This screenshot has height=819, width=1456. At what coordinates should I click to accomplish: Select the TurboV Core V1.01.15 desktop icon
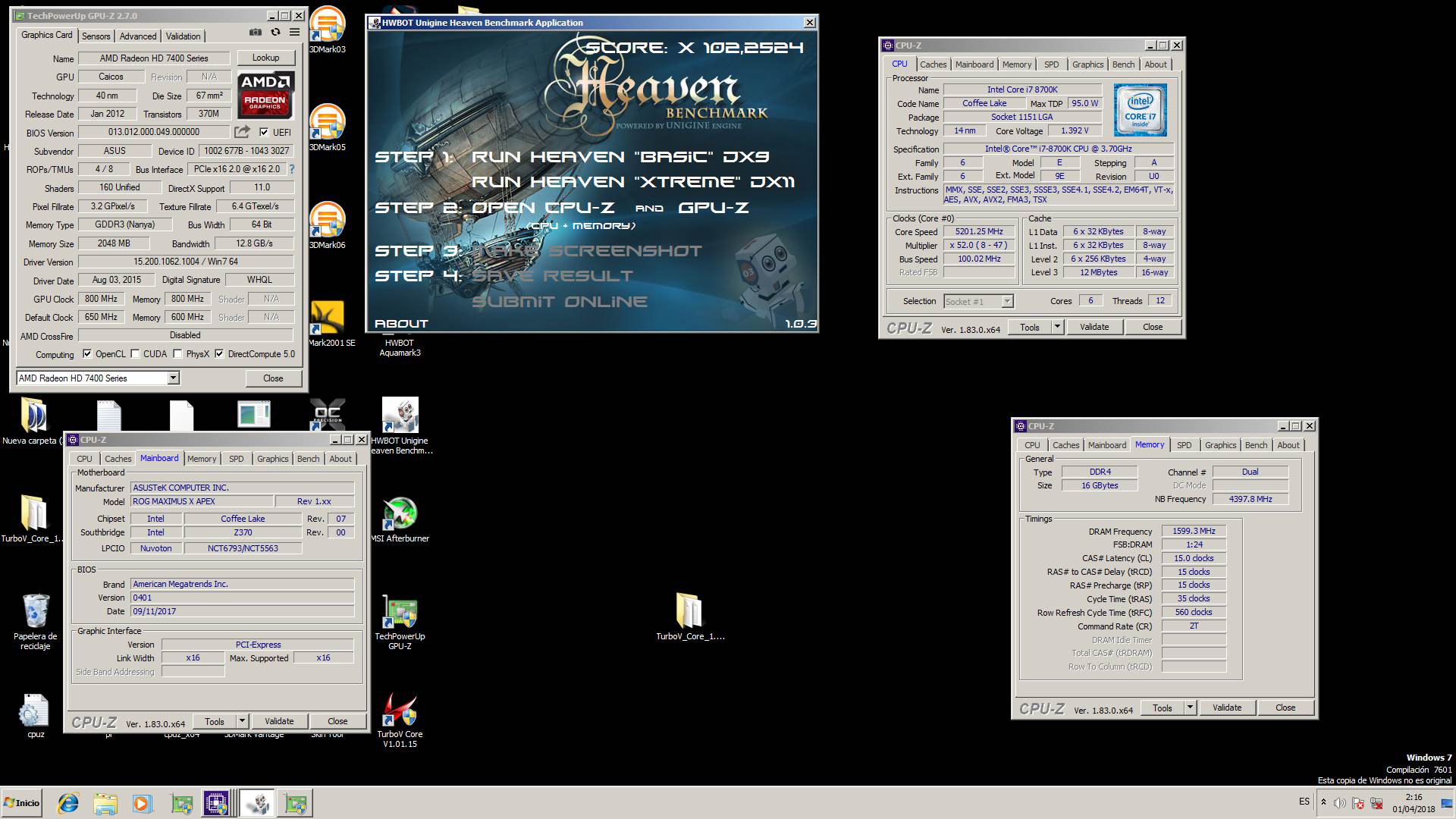(400, 720)
